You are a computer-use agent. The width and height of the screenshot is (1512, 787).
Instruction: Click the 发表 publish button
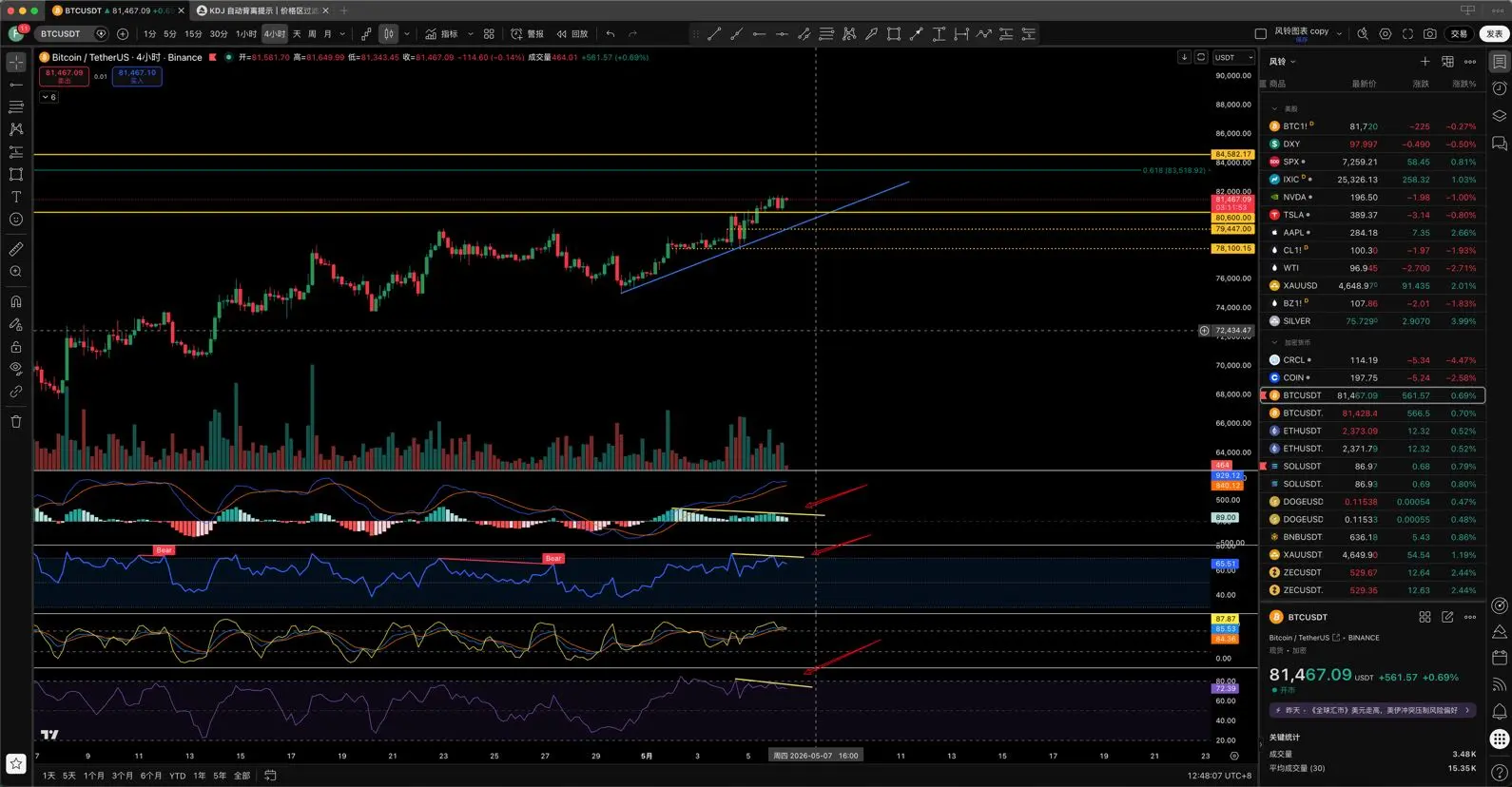[1495, 34]
